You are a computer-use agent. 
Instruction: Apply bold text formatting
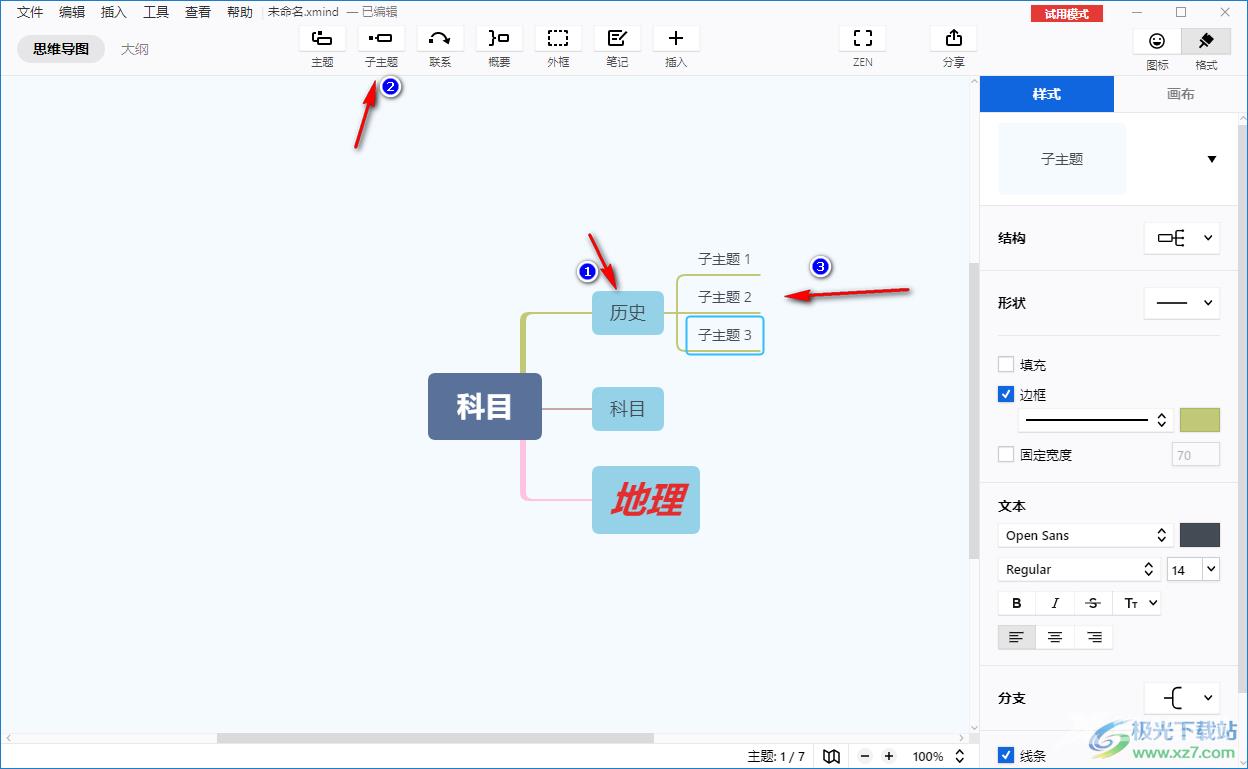pyautogui.click(x=1017, y=603)
